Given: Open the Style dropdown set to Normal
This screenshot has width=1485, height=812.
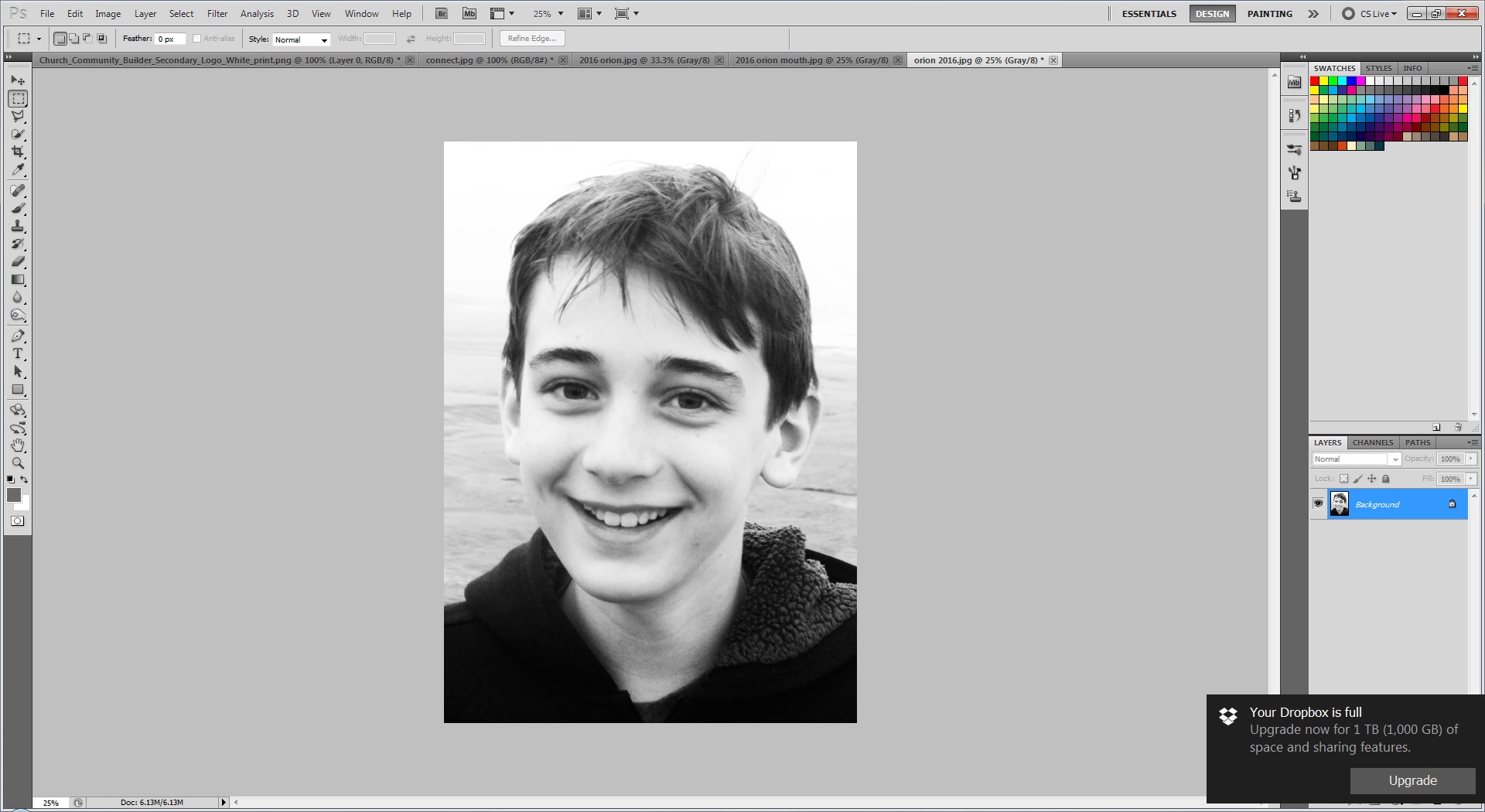Looking at the screenshot, I should (x=301, y=39).
